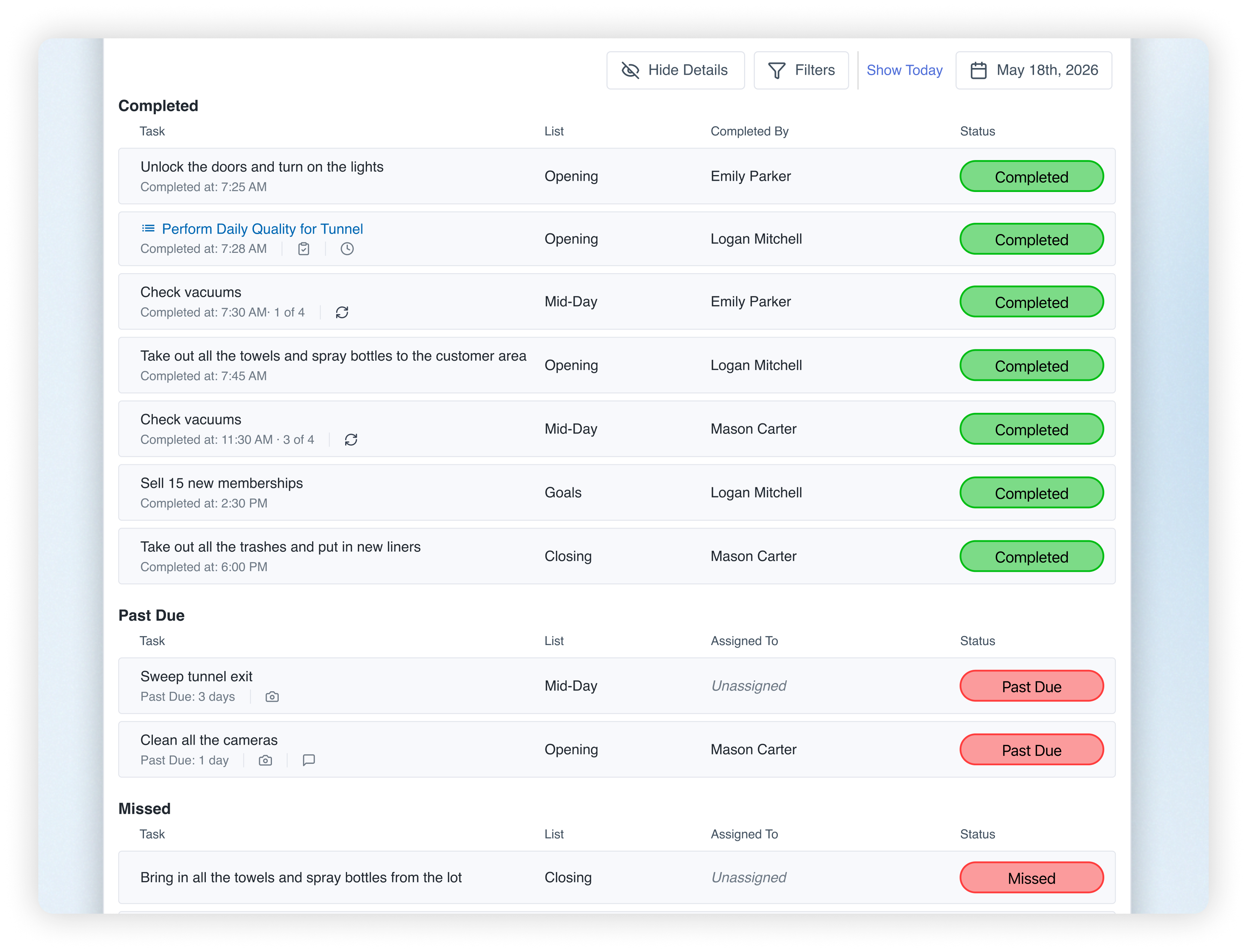This screenshot has height=952, width=1247.
Task: Click Unassigned in Sweep tunnel exit row
Action: point(749,686)
